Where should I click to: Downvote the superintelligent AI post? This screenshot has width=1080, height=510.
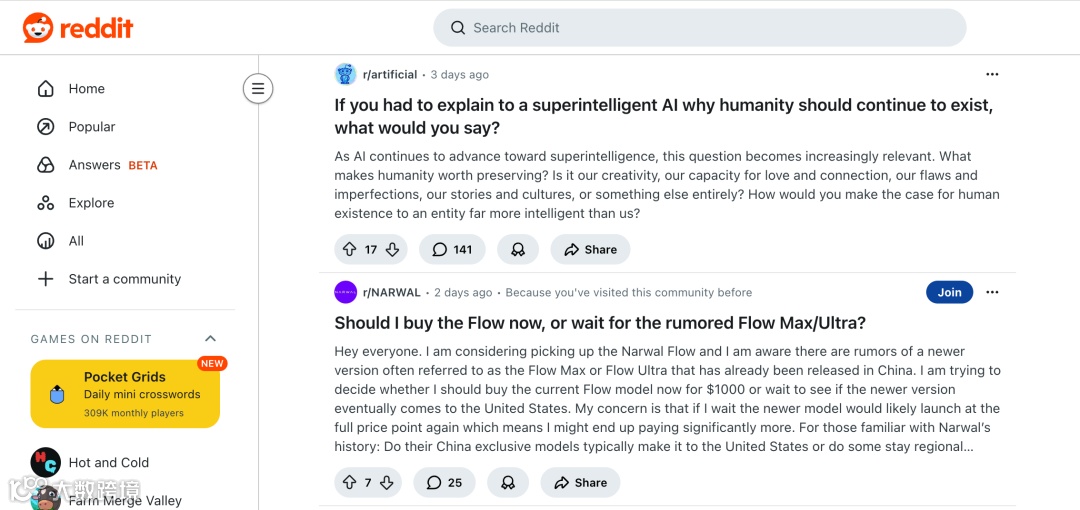(x=393, y=249)
